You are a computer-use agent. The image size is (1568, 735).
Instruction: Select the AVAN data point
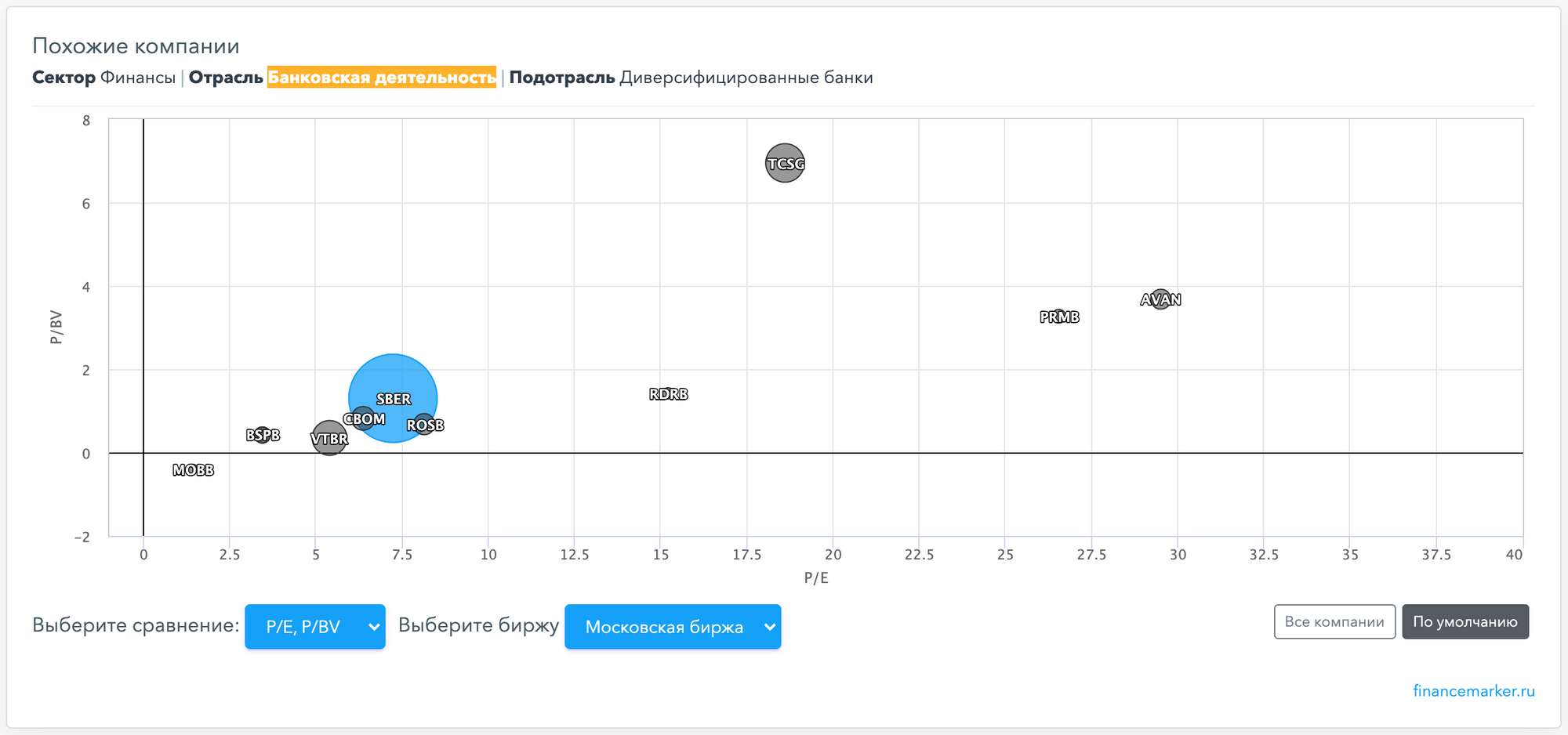point(1160,299)
